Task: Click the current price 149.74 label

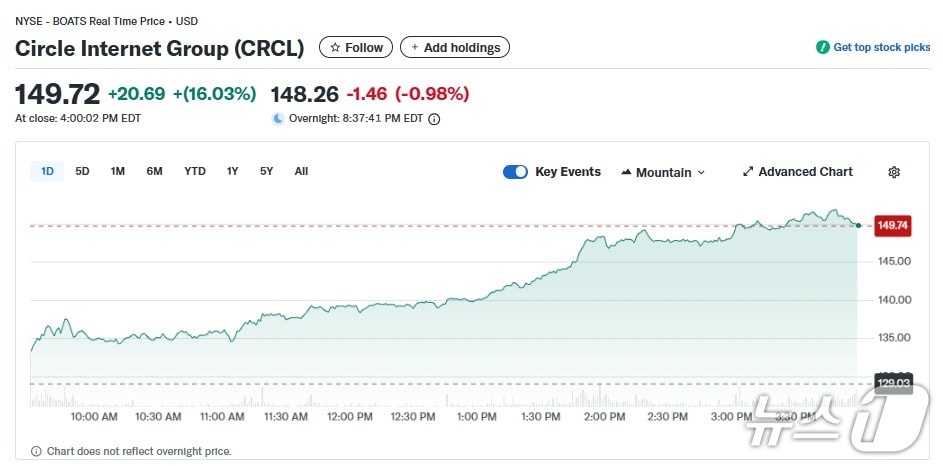Action: (892, 226)
